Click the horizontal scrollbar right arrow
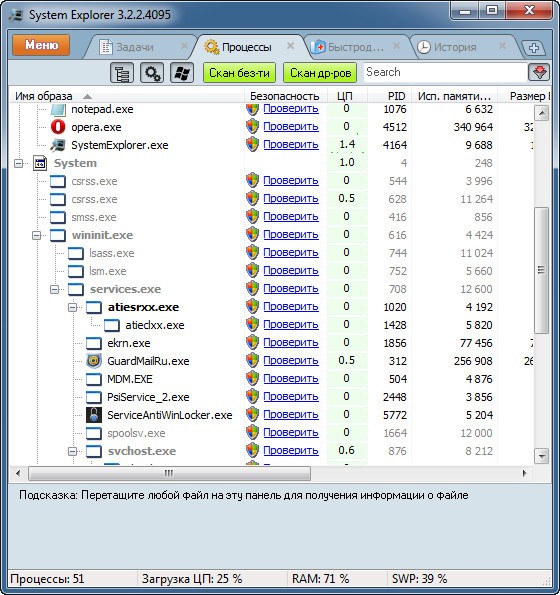Image resolution: width=560 pixels, height=595 pixels. point(524,473)
